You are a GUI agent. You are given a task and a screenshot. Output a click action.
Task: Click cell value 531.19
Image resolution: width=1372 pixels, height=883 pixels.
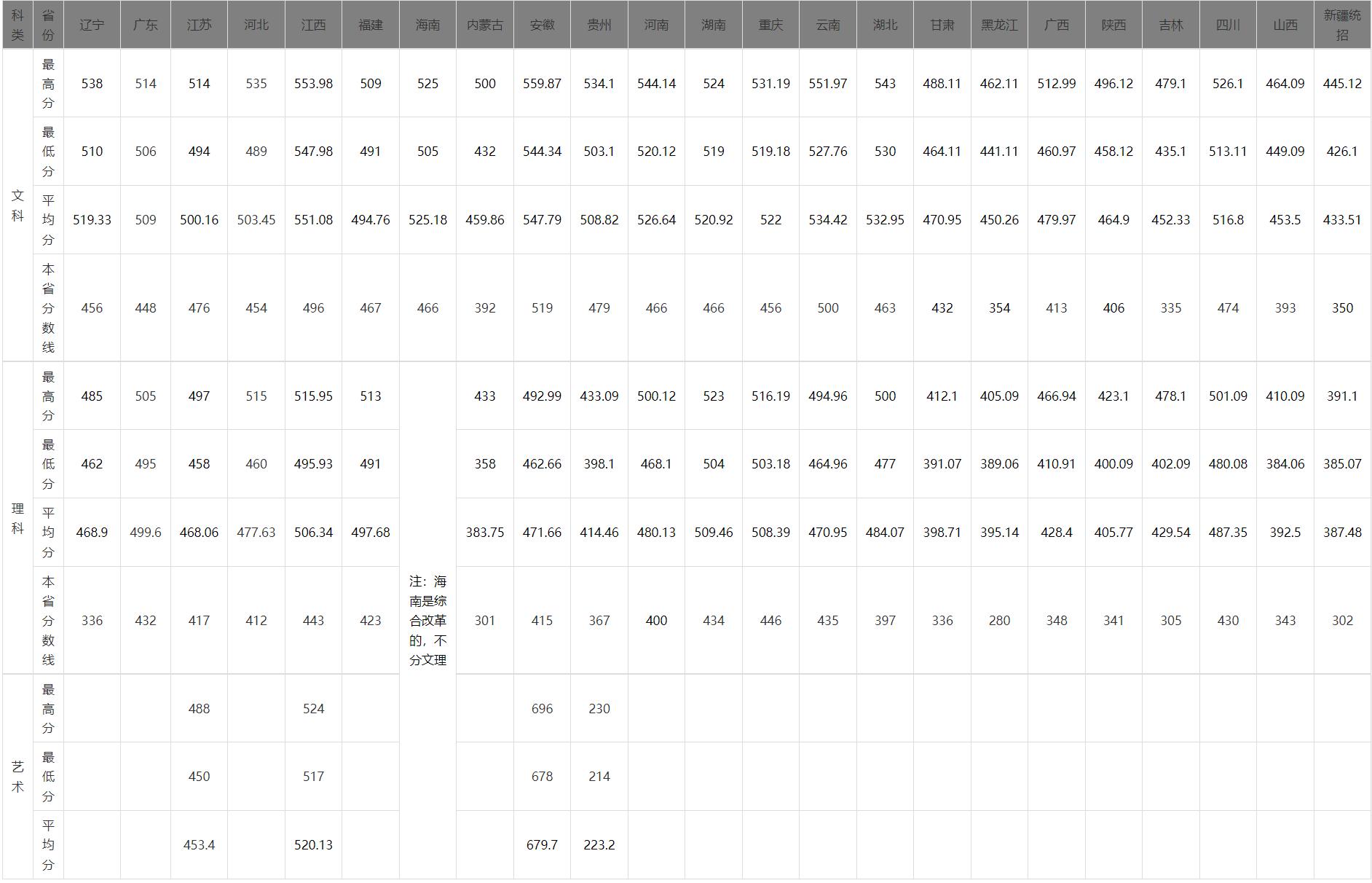[x=770, y=84]
